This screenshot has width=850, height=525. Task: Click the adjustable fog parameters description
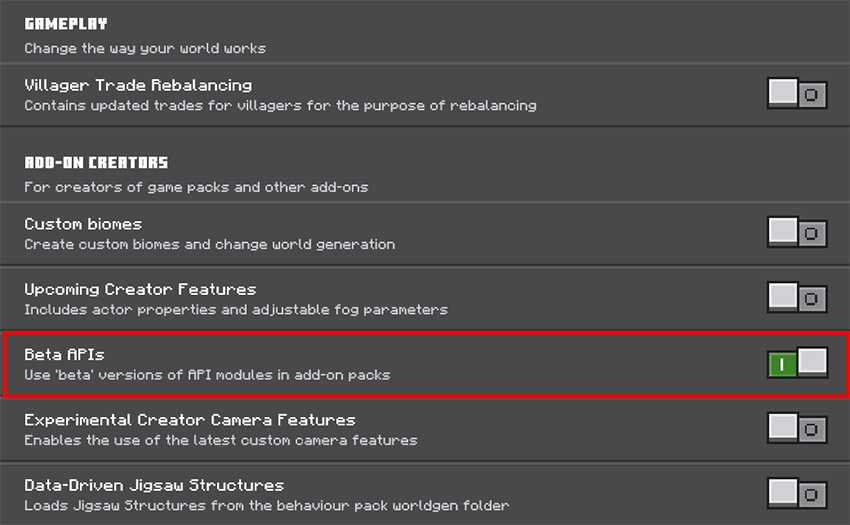point(235,309)
